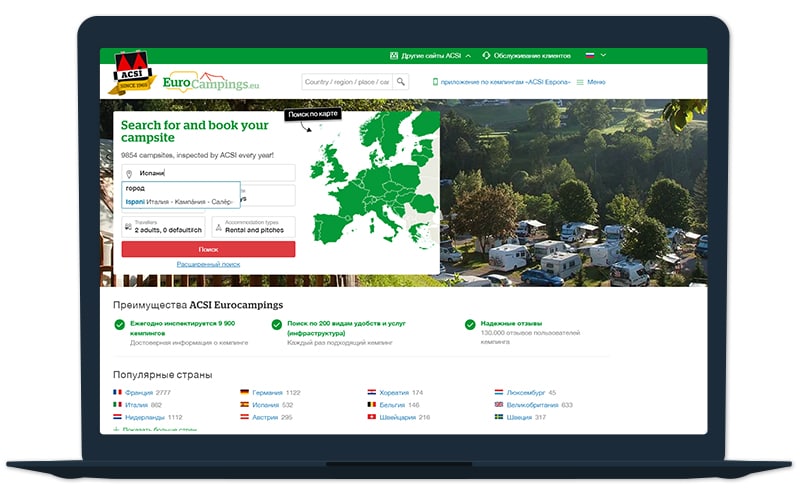Click the Swiss flag beside Швейцария
The height and width of the screenshot is (500, 800).
pyautogui.click(x=372, y=417)
